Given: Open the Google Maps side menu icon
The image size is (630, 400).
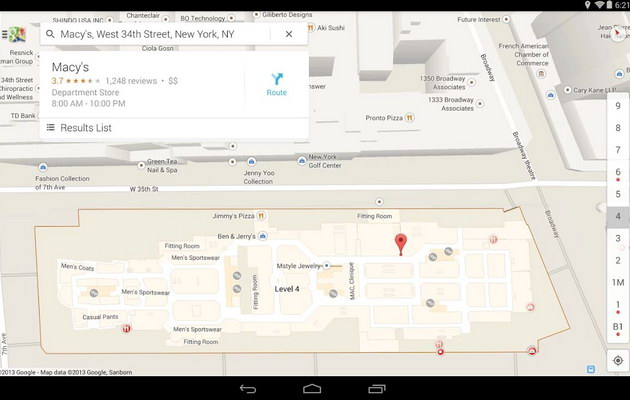Looking at the screenshot, I should 14,35.
